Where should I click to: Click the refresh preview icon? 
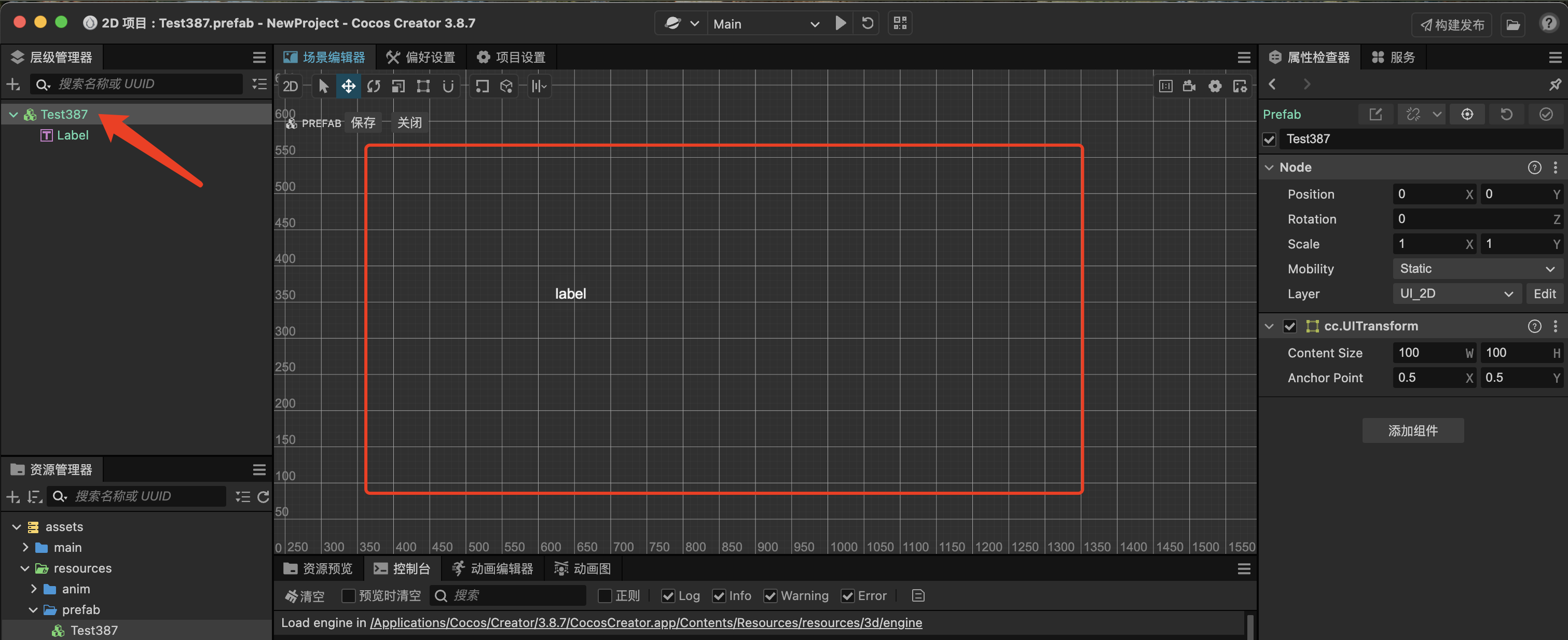pos(868,24)
